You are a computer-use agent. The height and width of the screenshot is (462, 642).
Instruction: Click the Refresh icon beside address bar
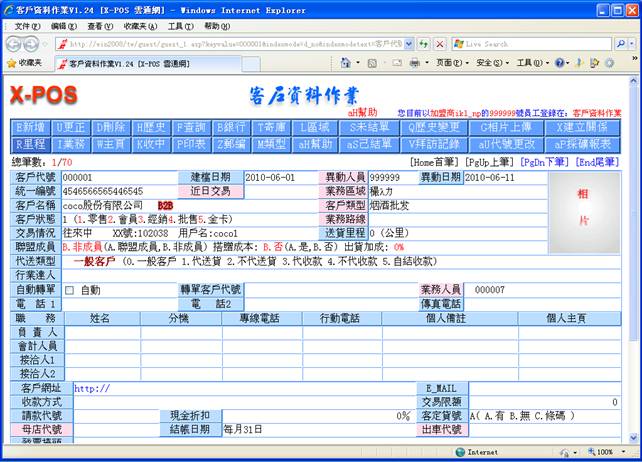pos(424,44)
